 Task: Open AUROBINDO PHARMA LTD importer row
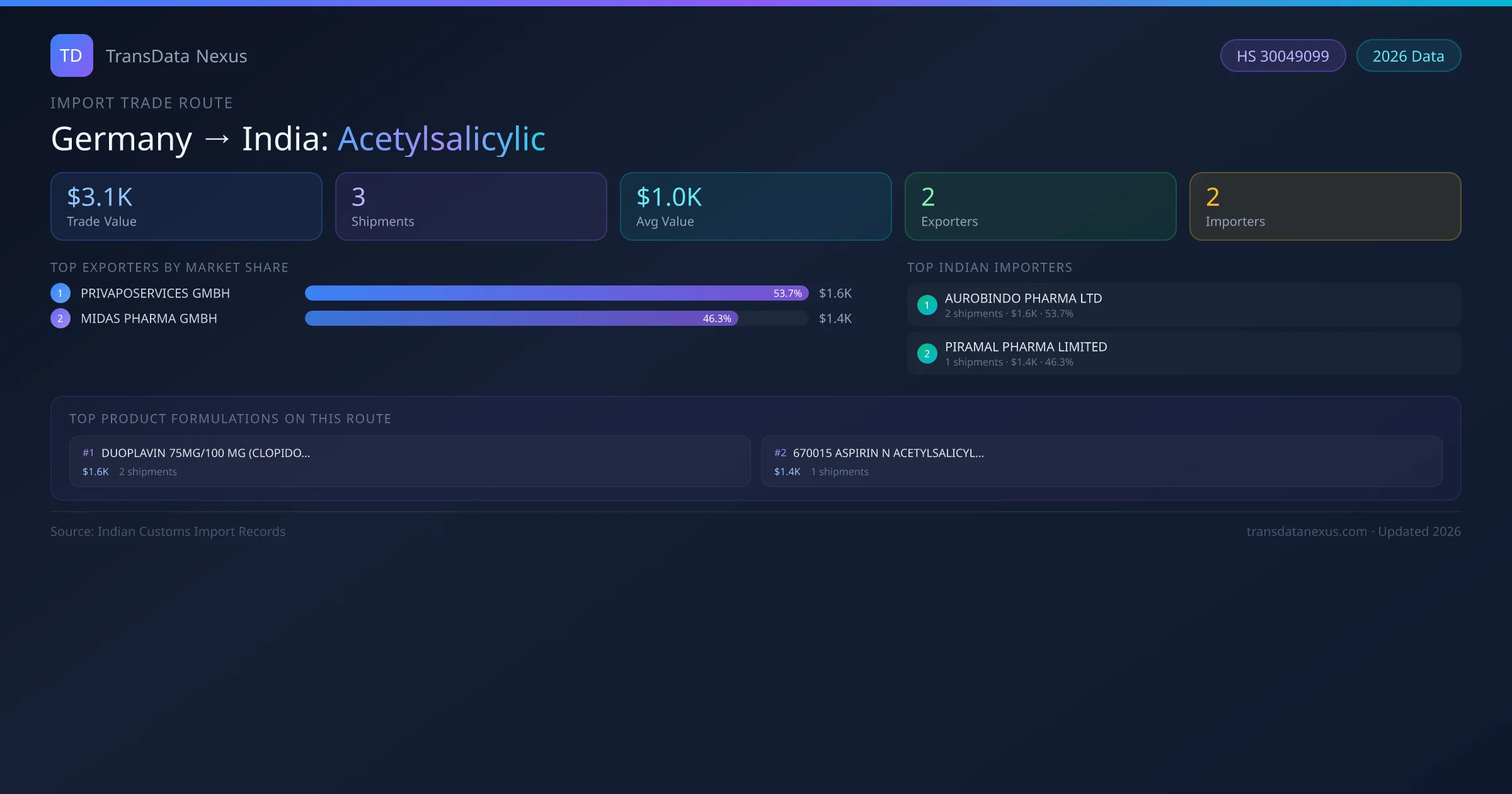(1183, 305)
